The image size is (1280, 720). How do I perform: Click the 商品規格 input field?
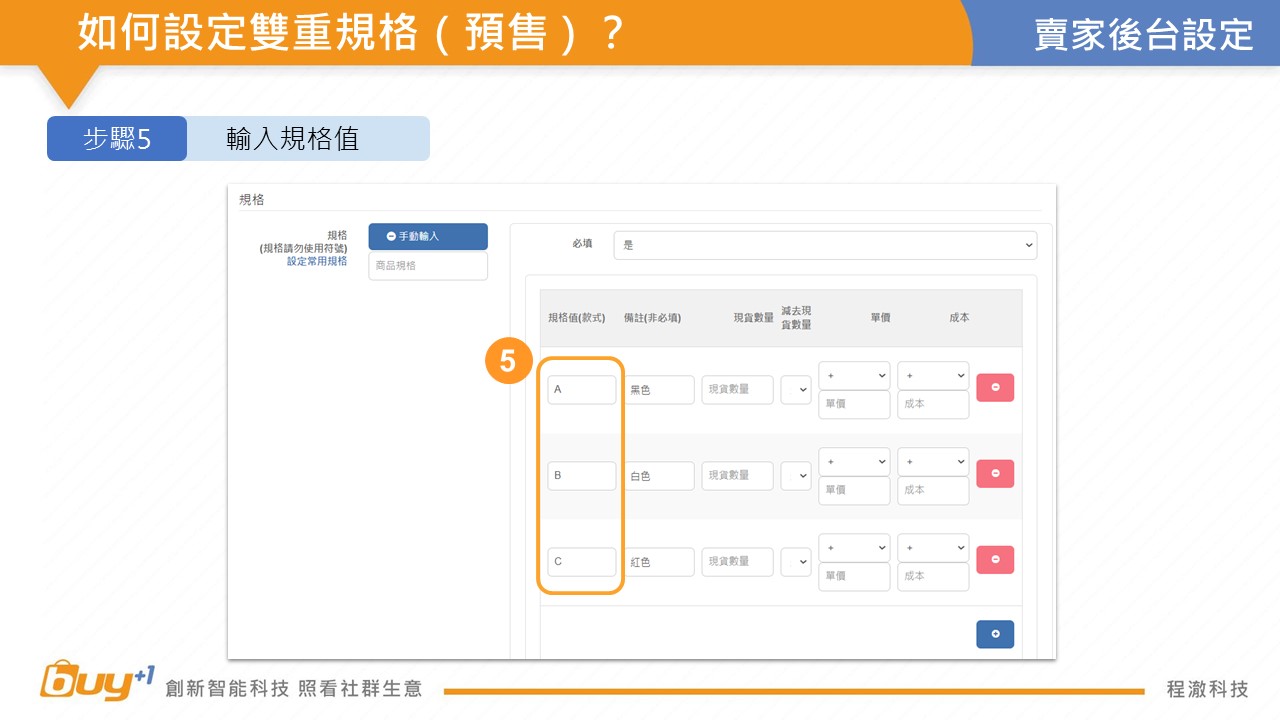pyautogui.click(x=428, y=266)
